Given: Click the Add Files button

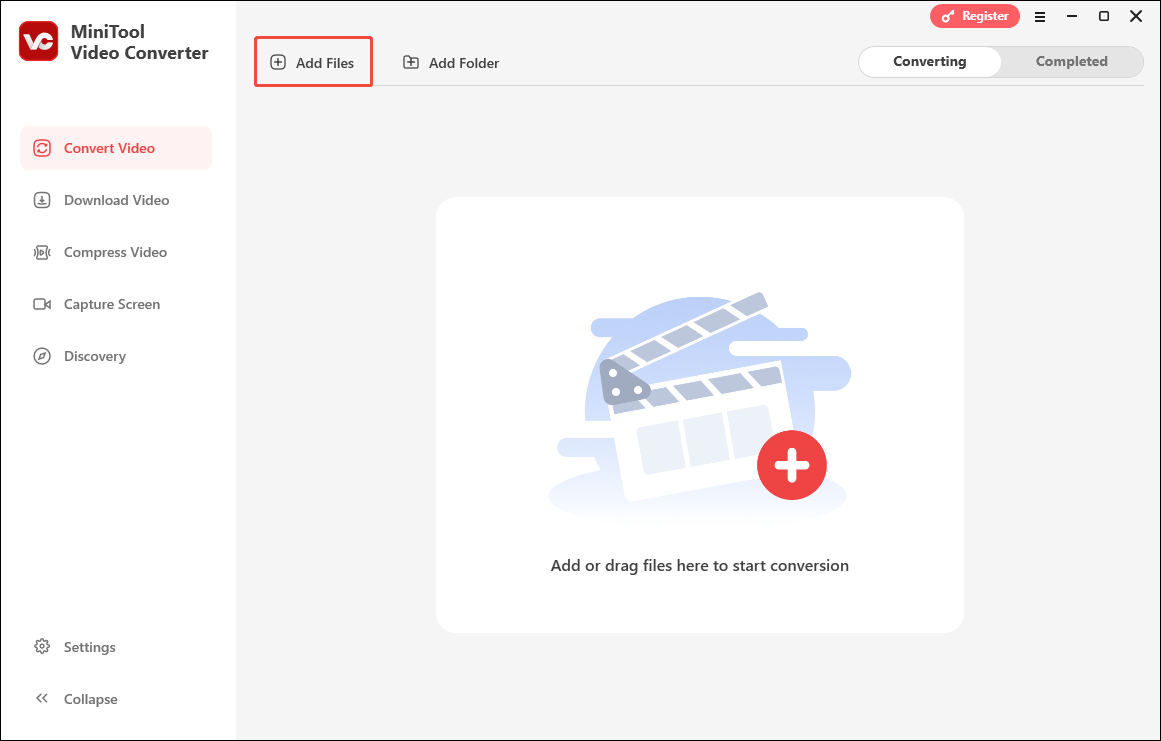Looking at the screenshot, I should tap(312, 62).
